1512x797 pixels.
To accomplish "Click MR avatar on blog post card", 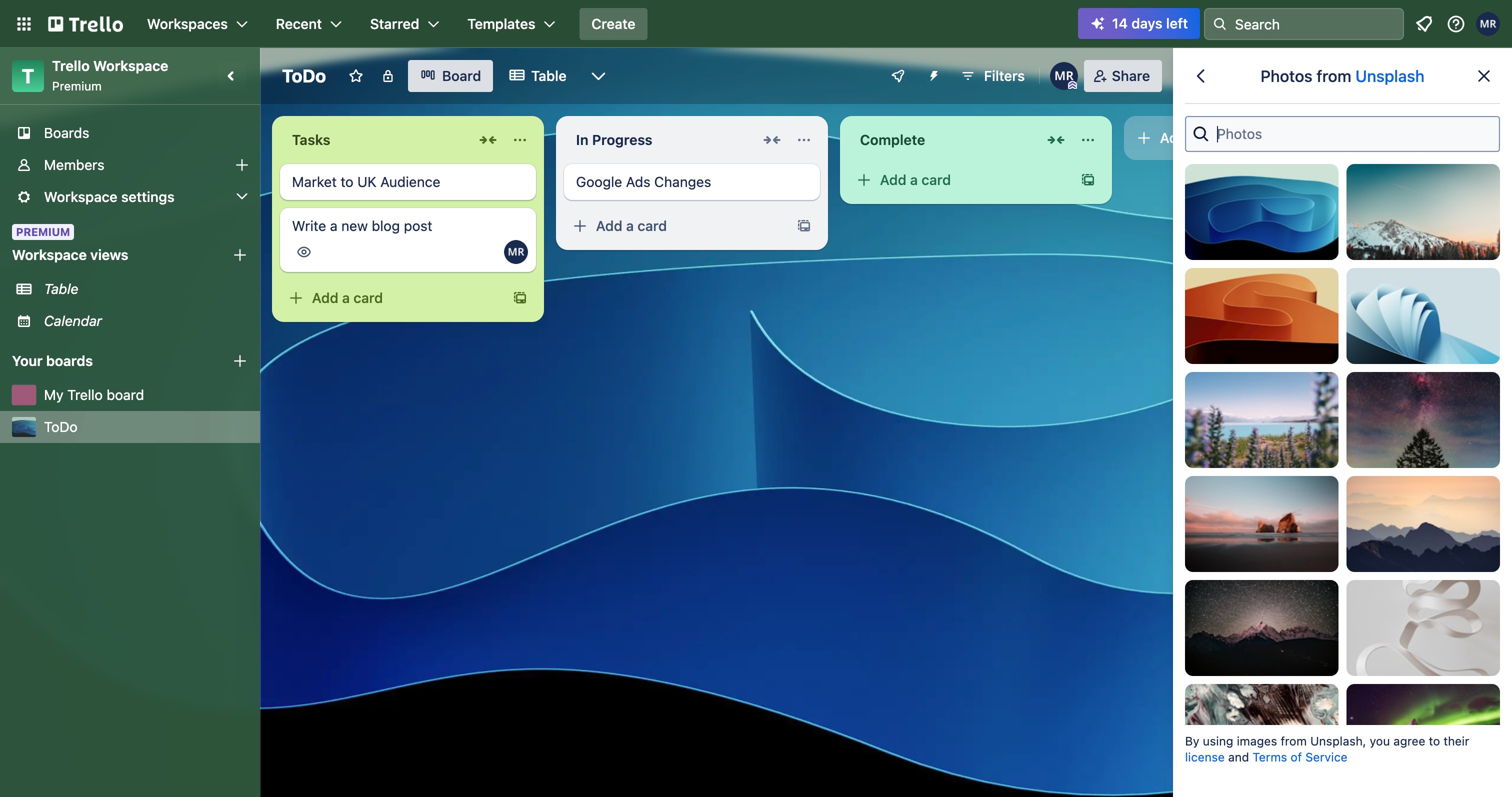I will click(516, 252).
